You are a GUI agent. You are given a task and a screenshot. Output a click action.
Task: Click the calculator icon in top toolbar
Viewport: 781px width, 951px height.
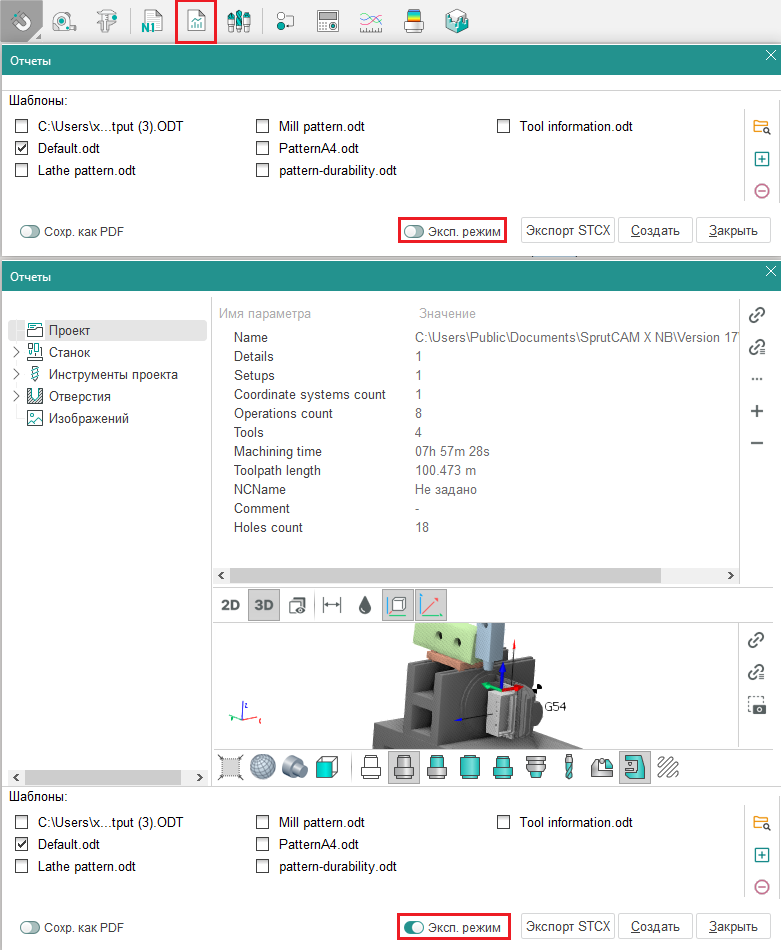(x=327, y=22)
